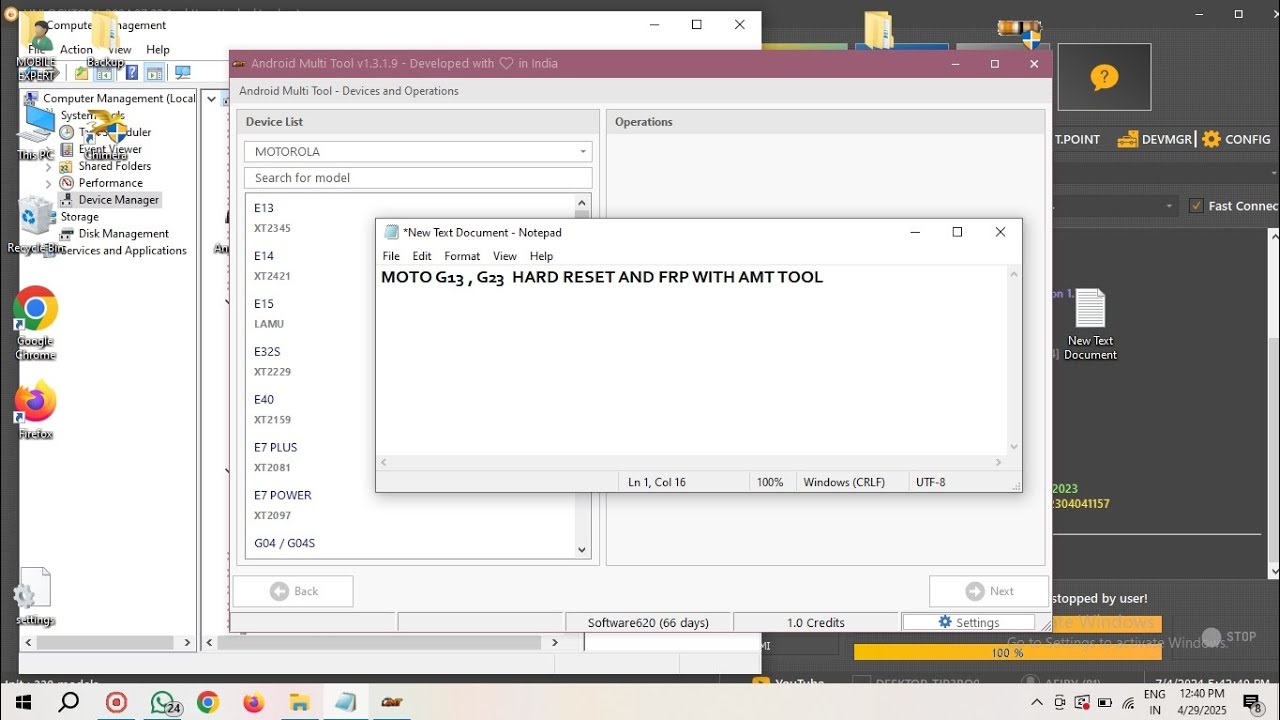Click the STOP button in dark tool

click(1229, 636)
